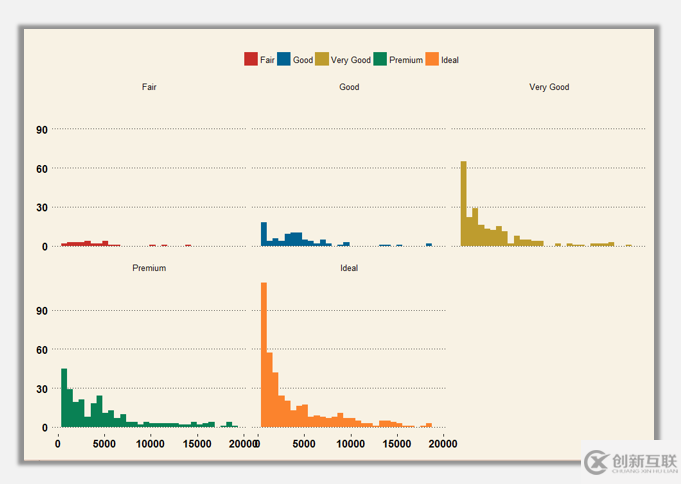Screen dimensions: 681x484
Task: Click the tallest blue bar in Good histogram
Action: [x=264, y=234]
